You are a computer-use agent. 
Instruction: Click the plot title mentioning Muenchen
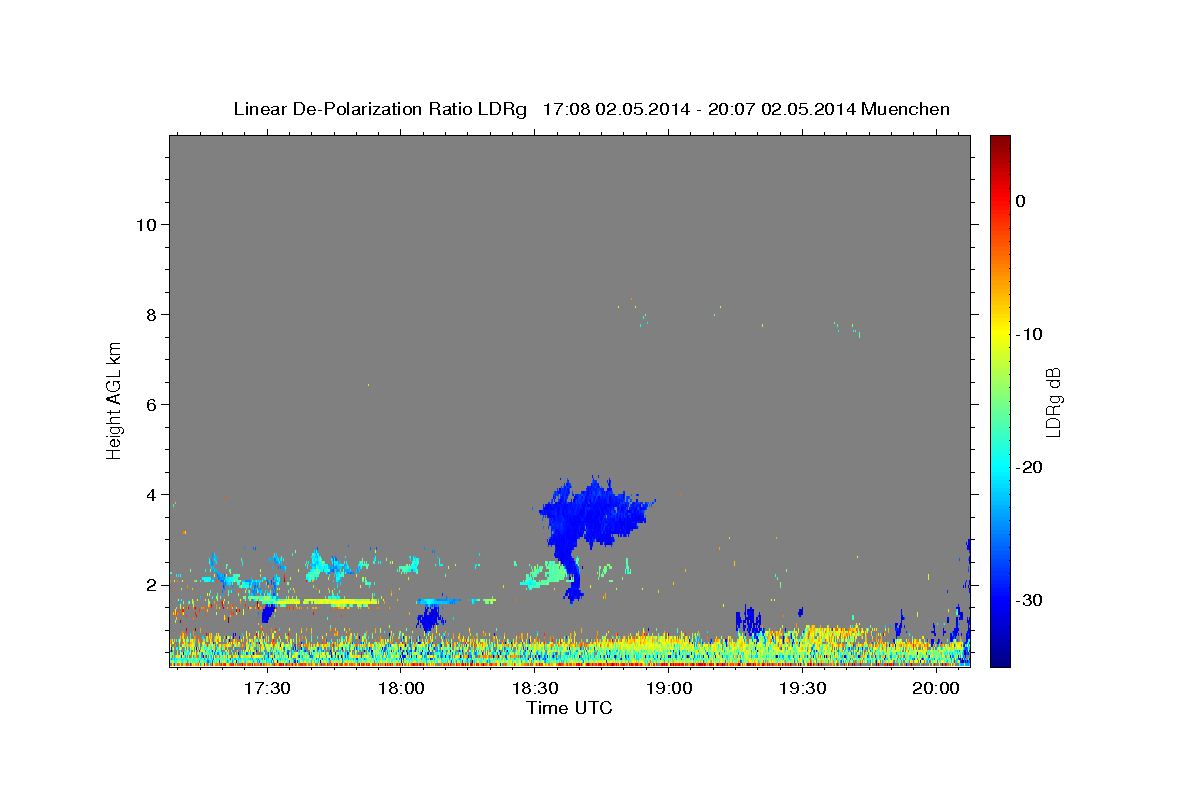pyautogui.click(x=591, y=109)
